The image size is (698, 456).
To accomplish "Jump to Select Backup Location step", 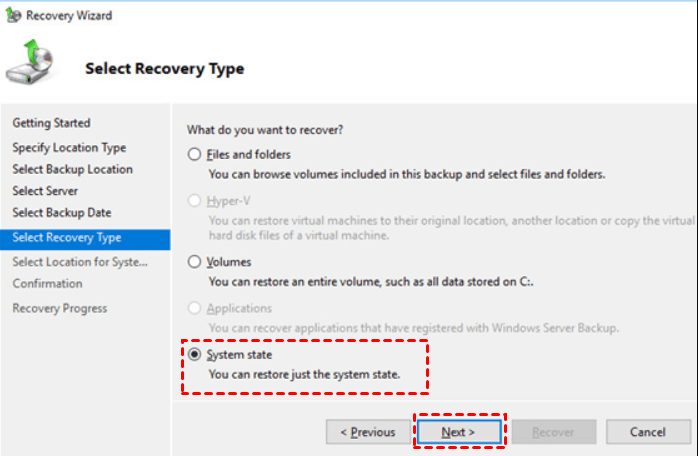I will pos(72,169).
